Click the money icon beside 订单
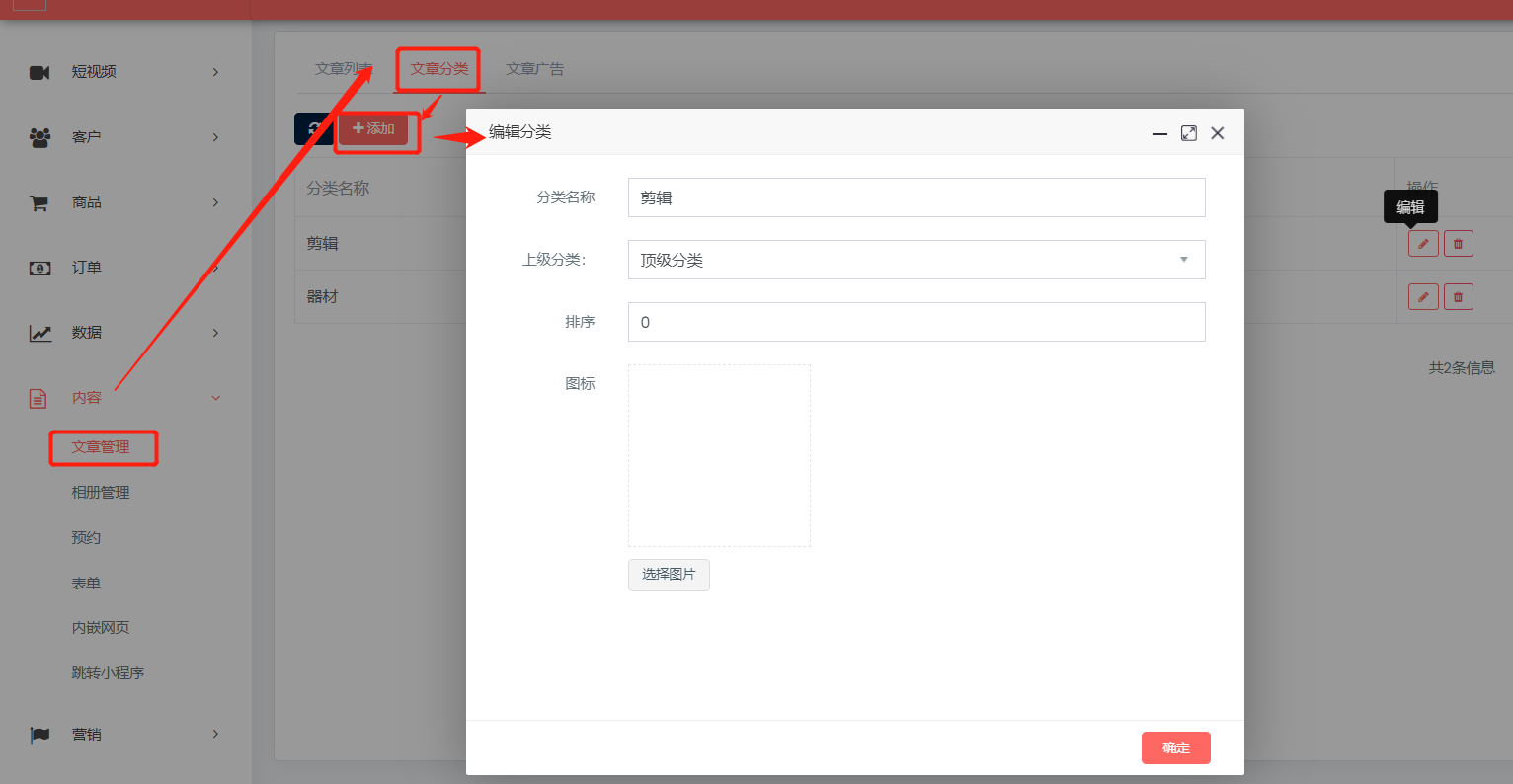The width and height of the screenshot is (1513, 784). pyautogui.click(x=40, y=268)
